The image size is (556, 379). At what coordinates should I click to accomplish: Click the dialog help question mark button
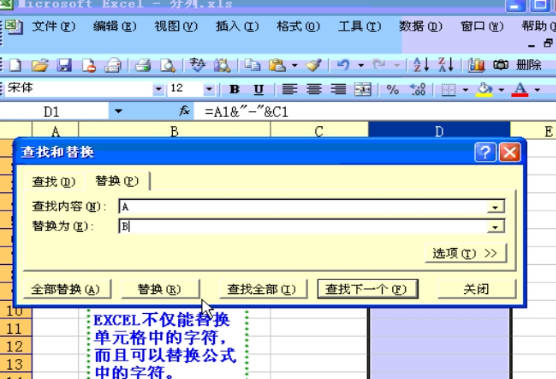485,152
